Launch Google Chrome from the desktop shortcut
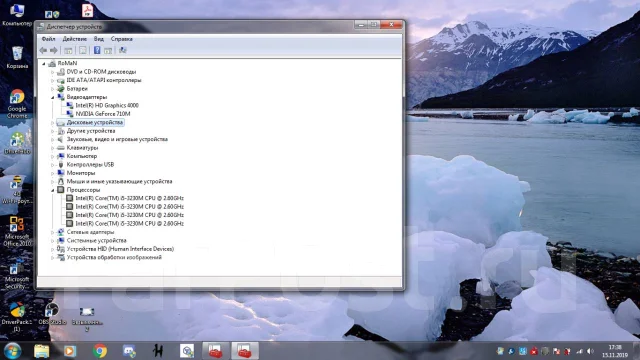Image resolution: width=640 pixels, height=360 pixels. [x=17, y=104]
